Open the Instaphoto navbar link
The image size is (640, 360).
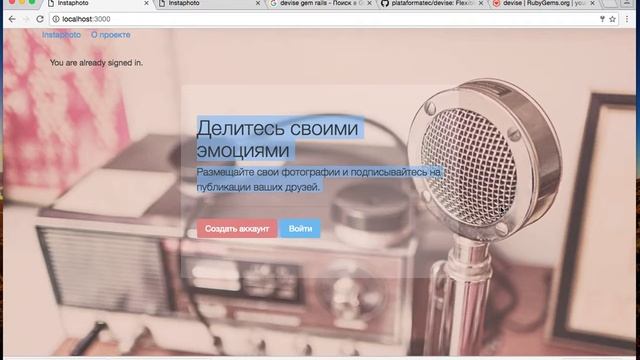coord(61,35)
